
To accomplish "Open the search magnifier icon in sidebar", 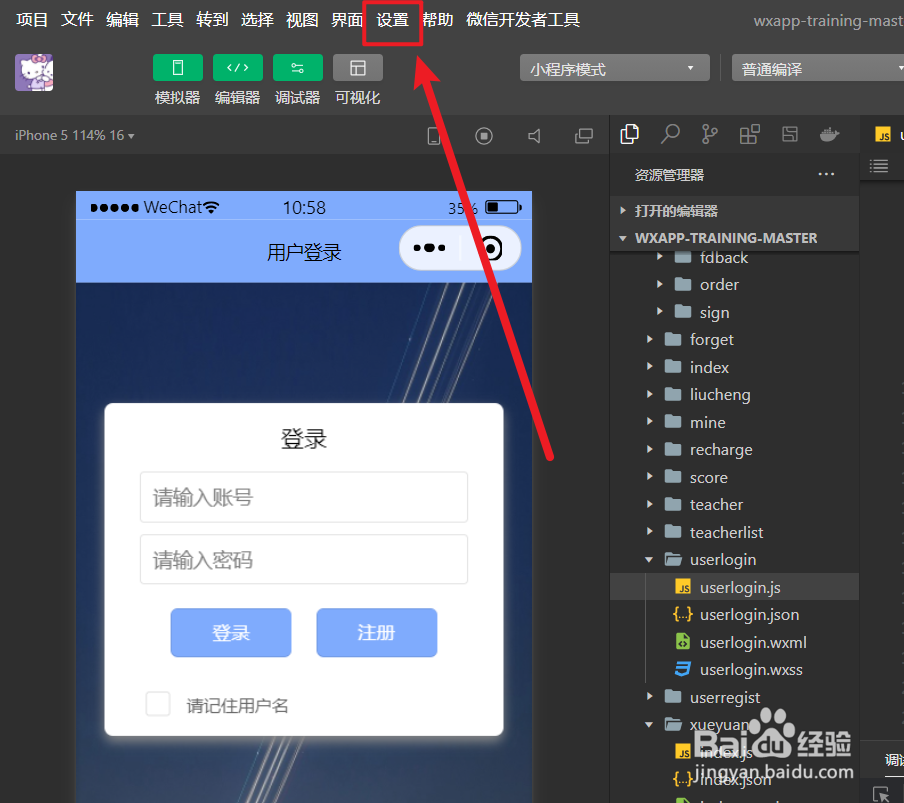I will (670, 134).
